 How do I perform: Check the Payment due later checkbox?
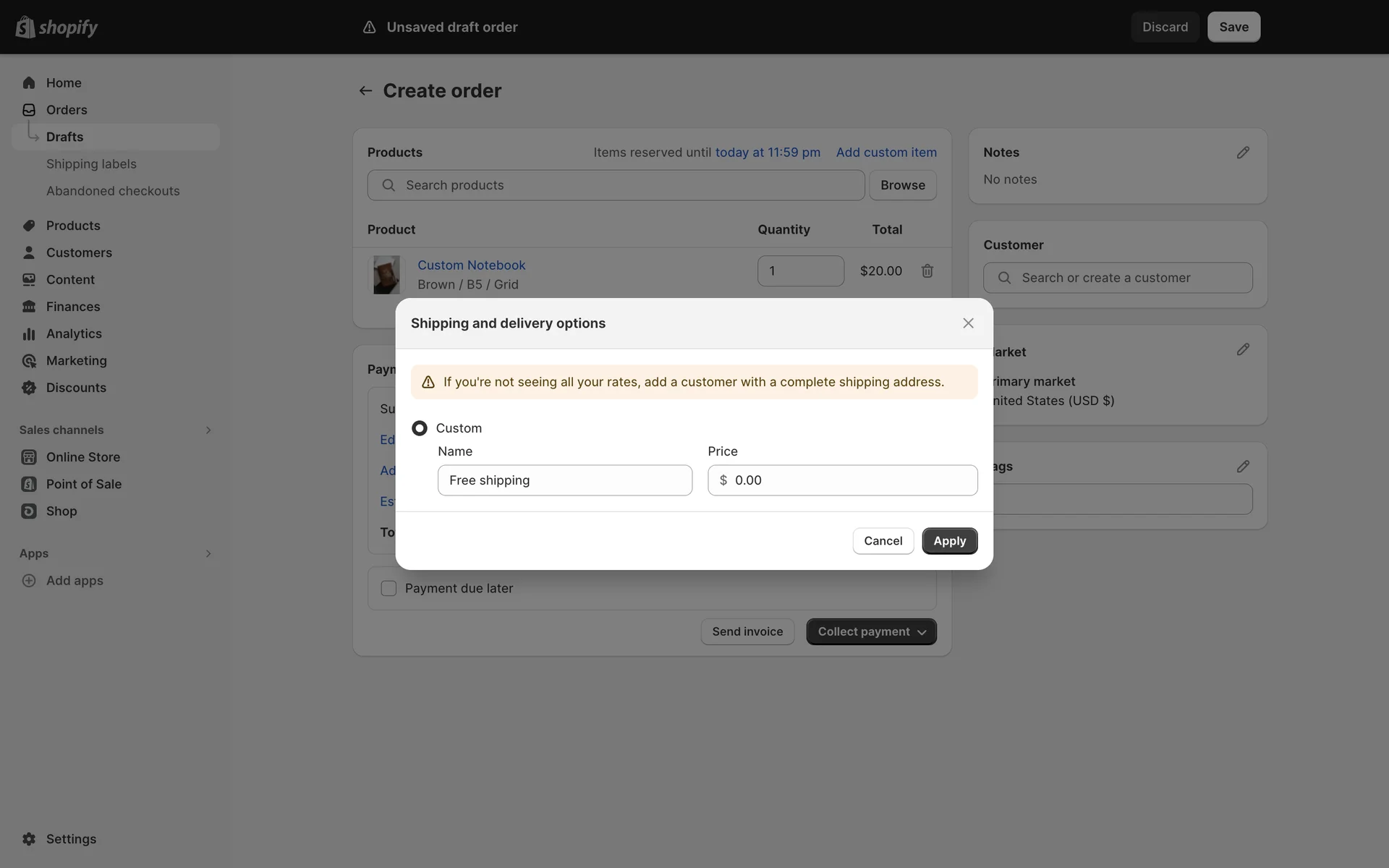(388, 589)
